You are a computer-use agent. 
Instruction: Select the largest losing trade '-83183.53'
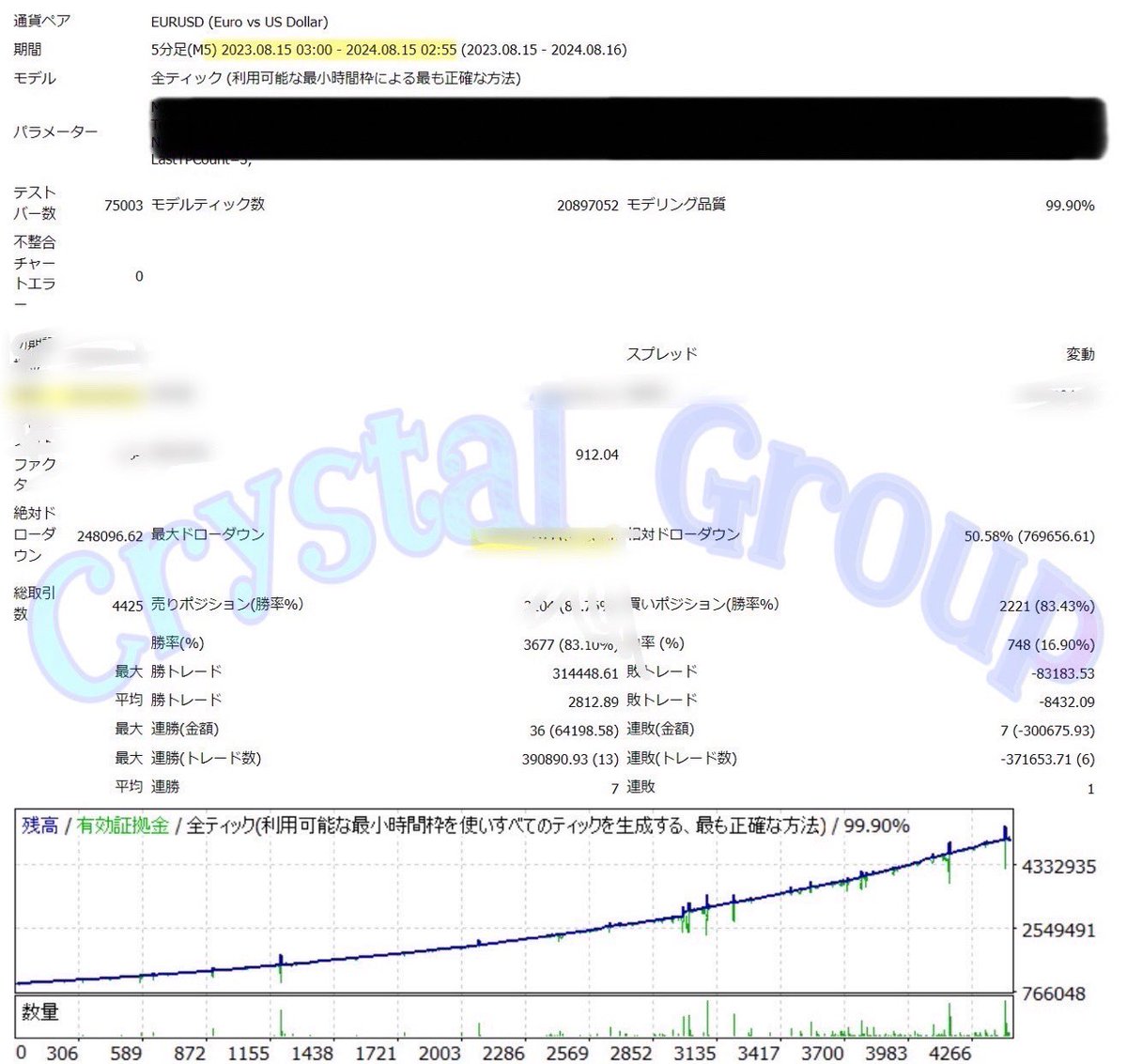1063,673
